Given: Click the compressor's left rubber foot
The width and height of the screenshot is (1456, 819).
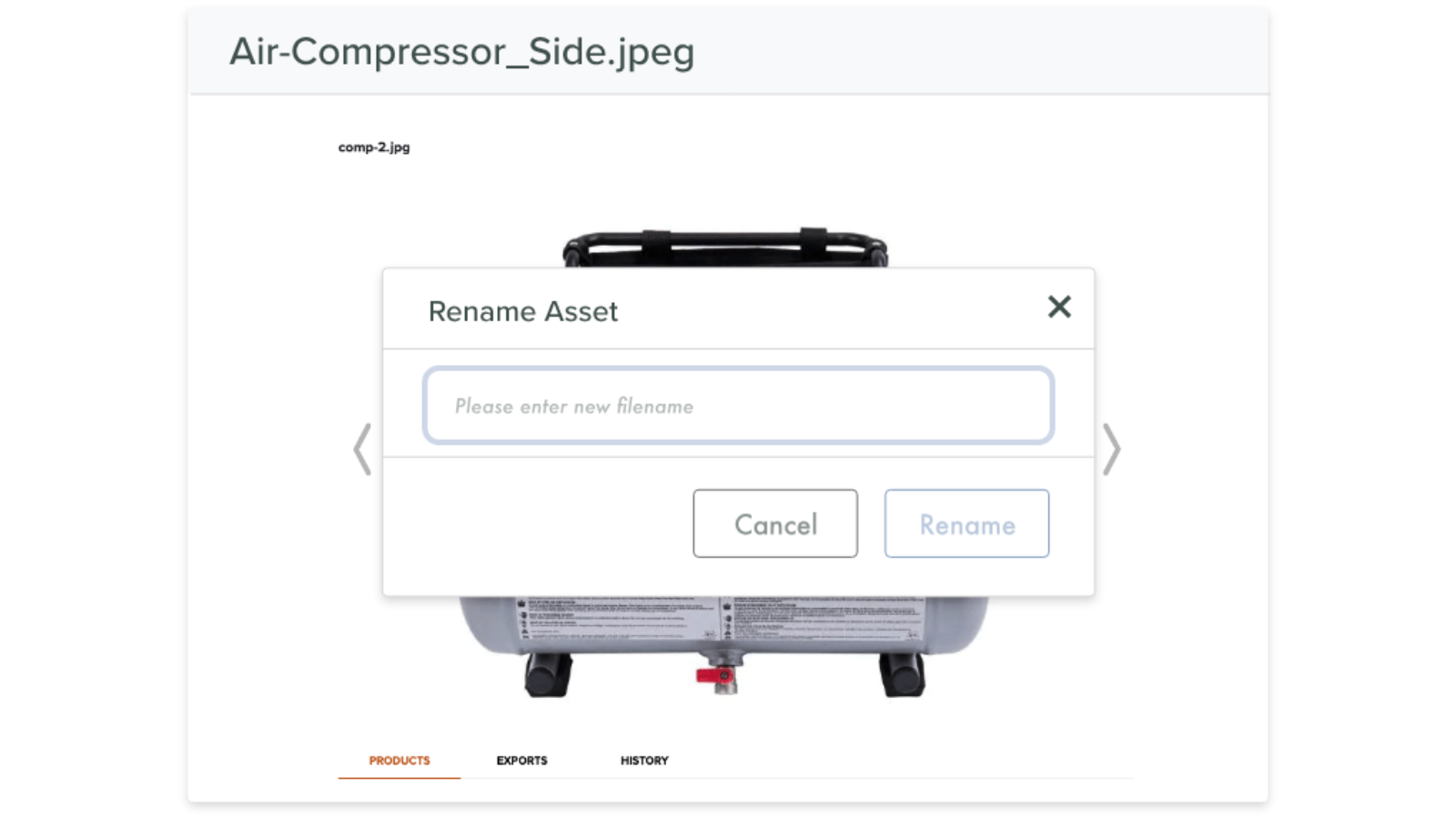Looking at the screenshot, I should point(548,675).
